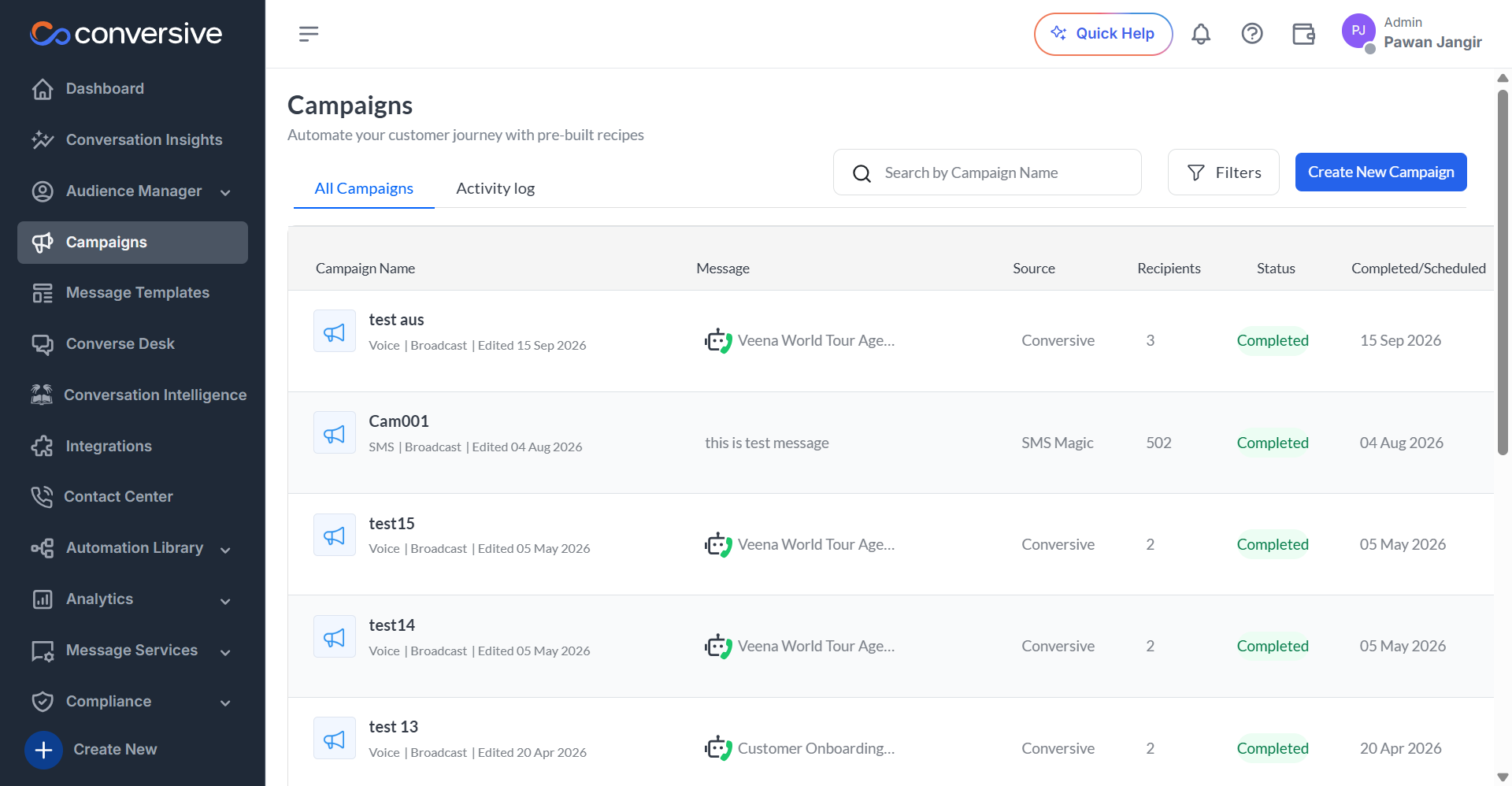Expand Analytics submenu

point(225,601)
